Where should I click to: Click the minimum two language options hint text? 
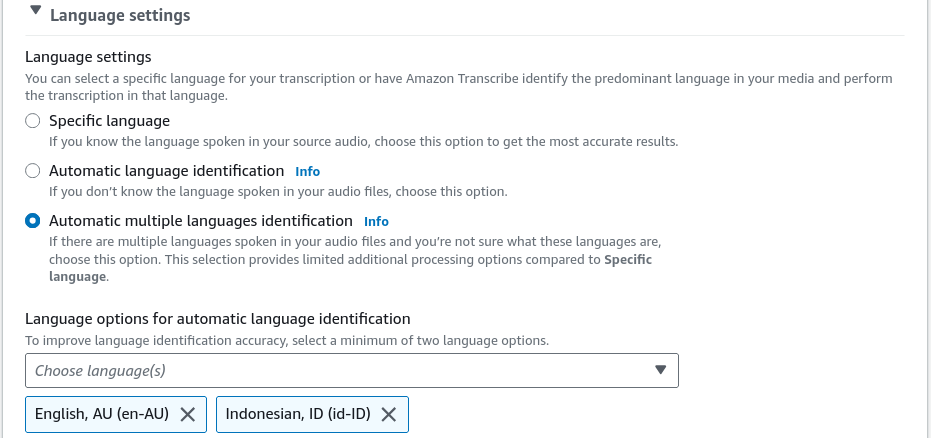point(287,341)
